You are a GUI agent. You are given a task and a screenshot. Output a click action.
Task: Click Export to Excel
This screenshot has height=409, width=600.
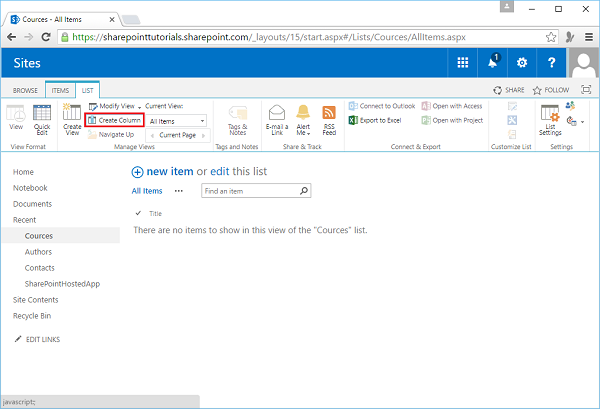[x=379, y=120]
